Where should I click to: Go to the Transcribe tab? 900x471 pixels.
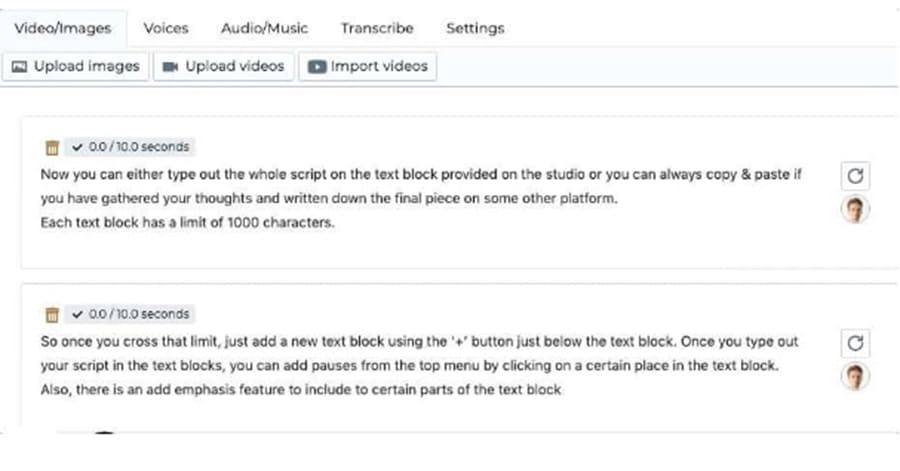pyautogui.click(x=377, y=28)
